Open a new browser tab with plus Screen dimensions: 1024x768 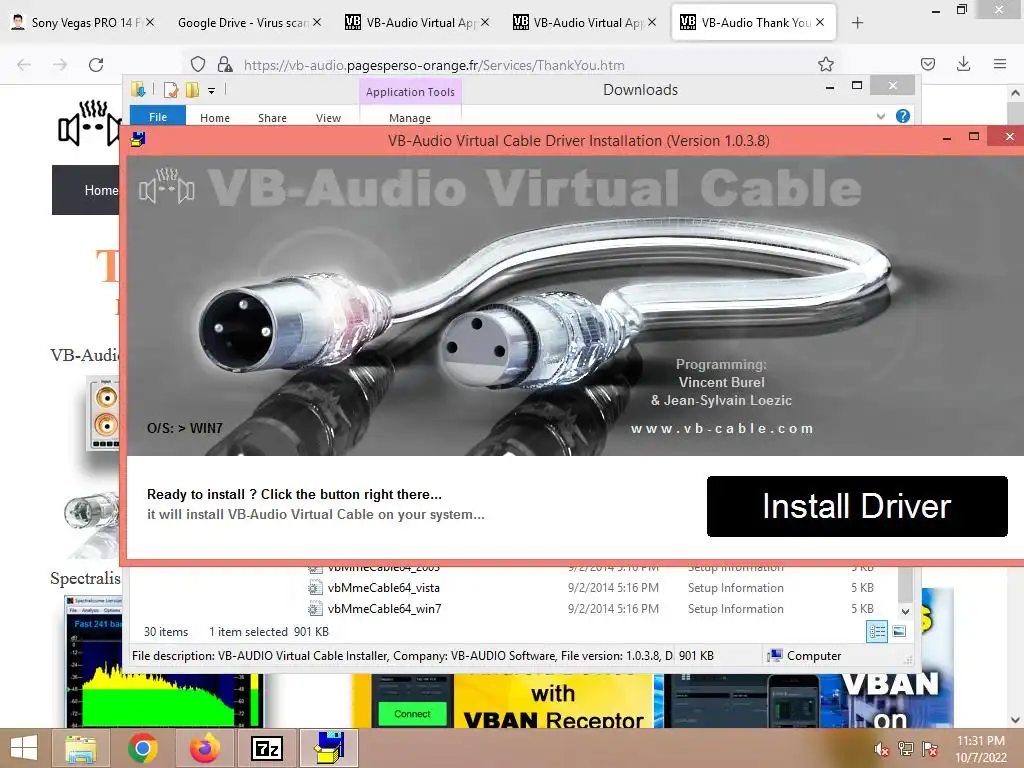click(857, 23)
